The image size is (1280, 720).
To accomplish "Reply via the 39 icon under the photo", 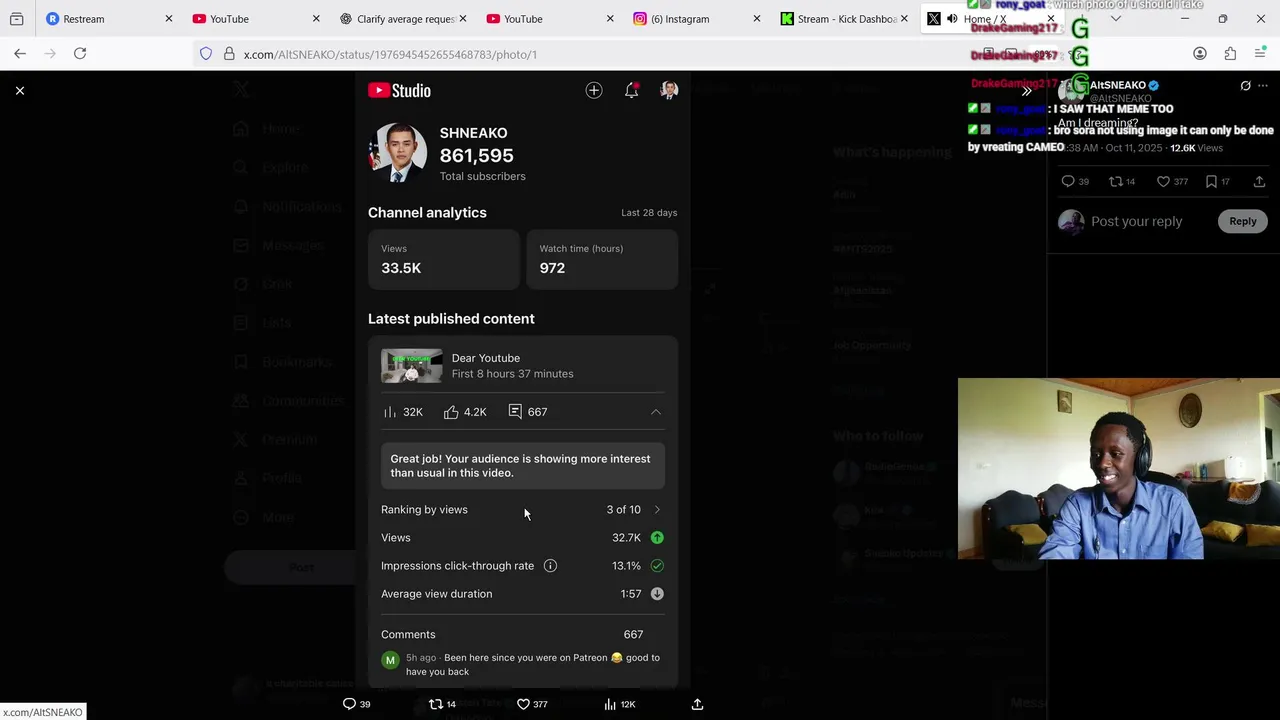I will [x=350, y=704].
